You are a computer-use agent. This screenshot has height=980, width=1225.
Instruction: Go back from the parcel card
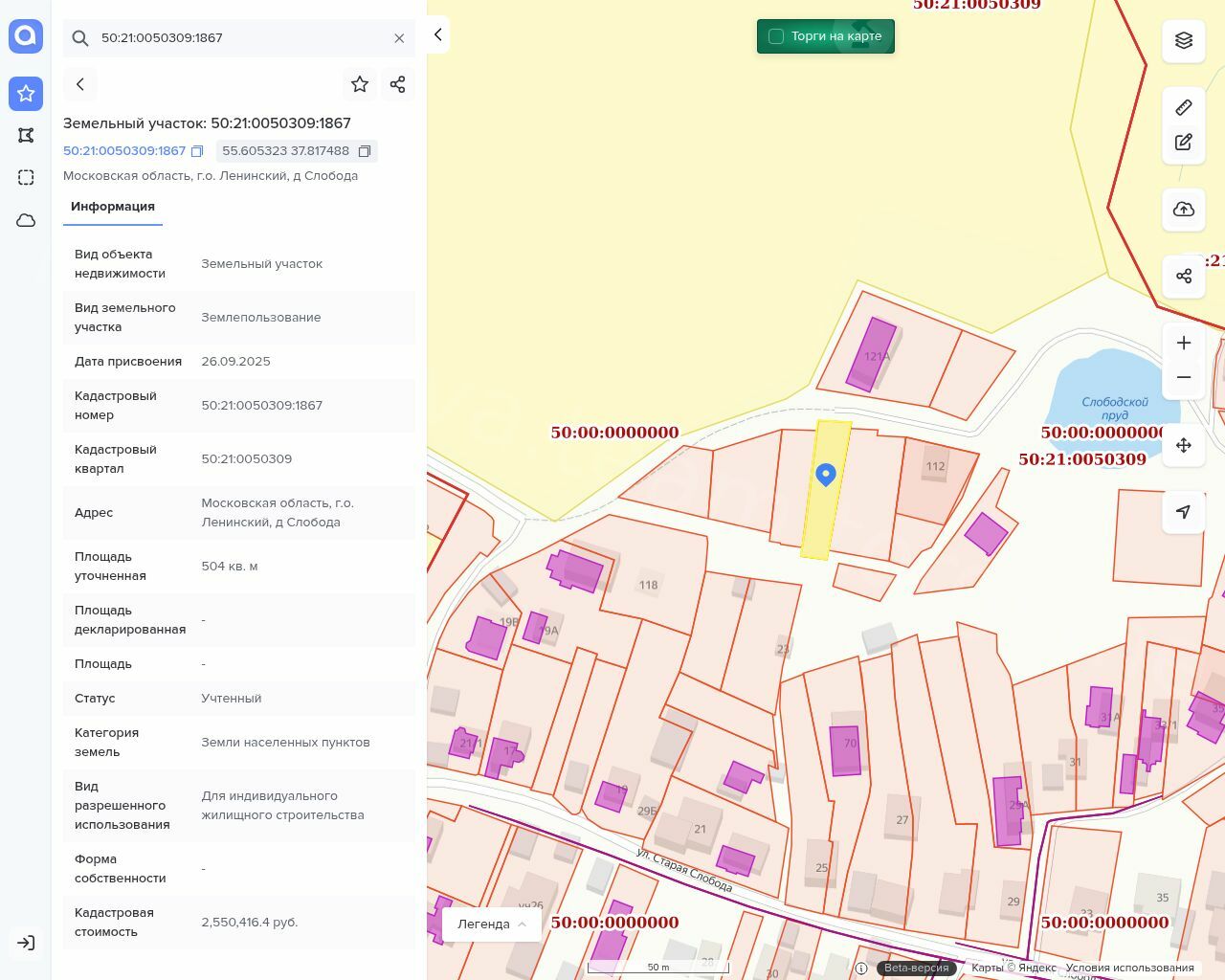click(80, 84)
